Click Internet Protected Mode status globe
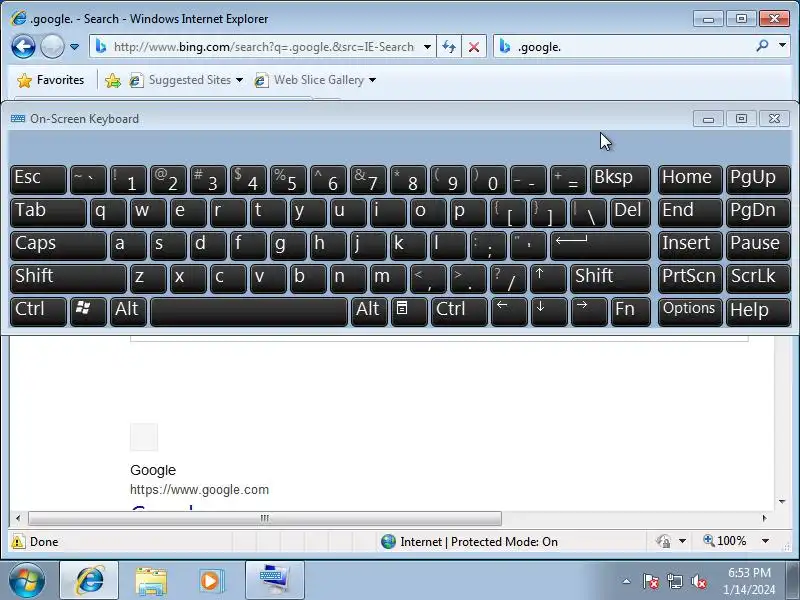 [x=388, y=541]
